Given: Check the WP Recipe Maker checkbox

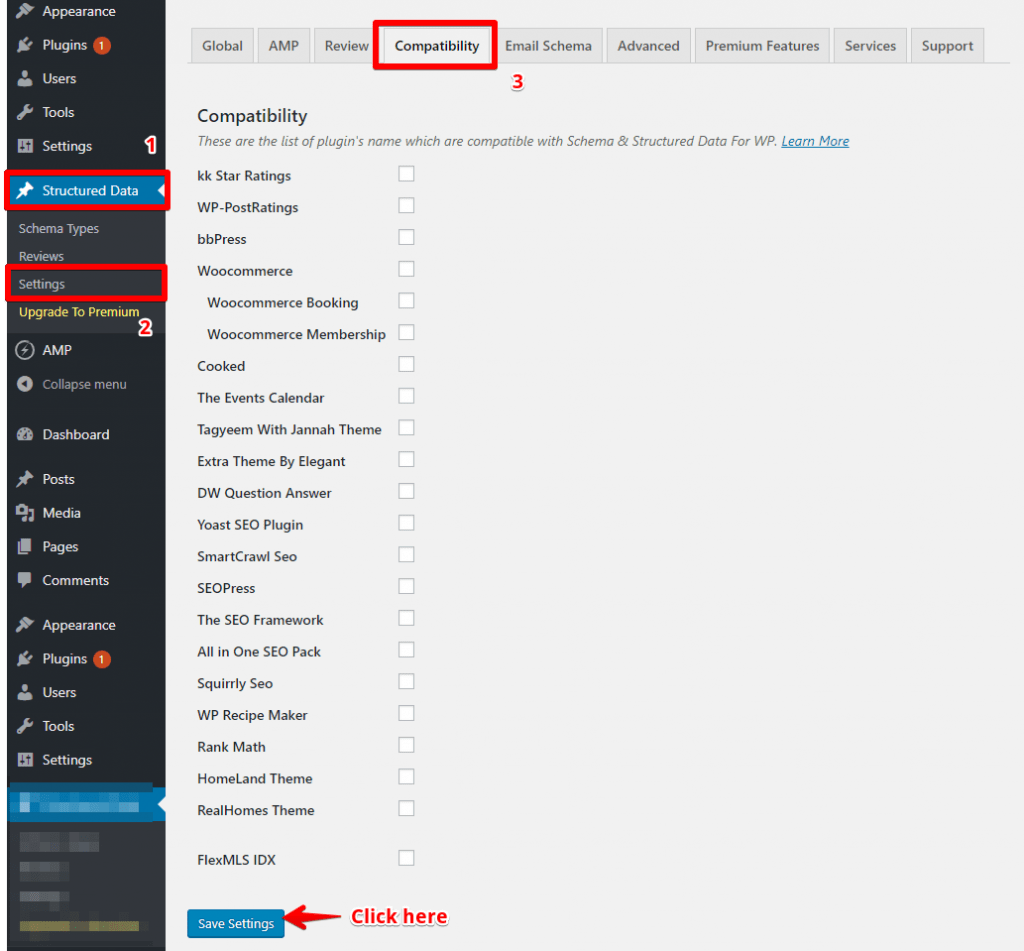Looking at the screenshot, I should click(406, 713).
